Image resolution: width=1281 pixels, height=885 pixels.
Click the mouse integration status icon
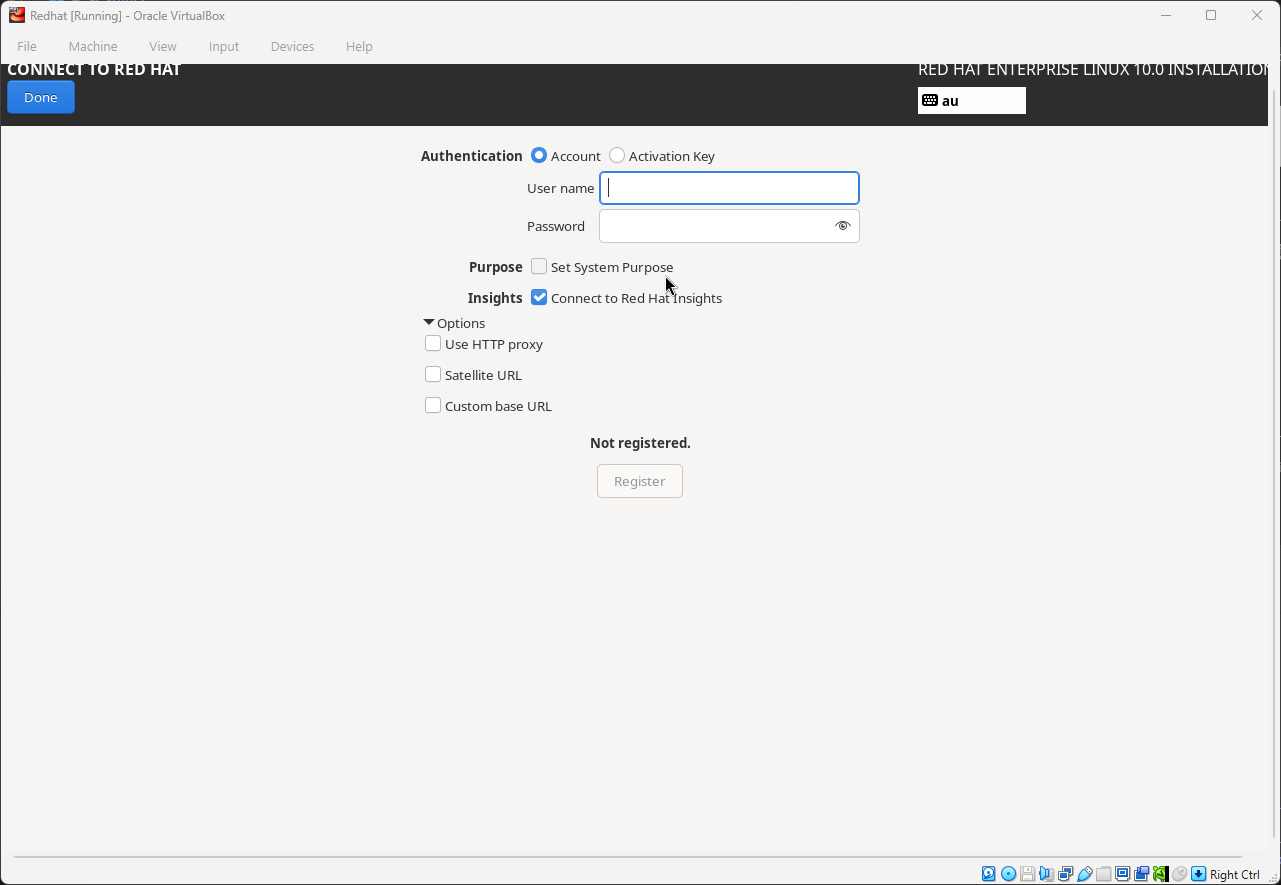(1180, 873)
